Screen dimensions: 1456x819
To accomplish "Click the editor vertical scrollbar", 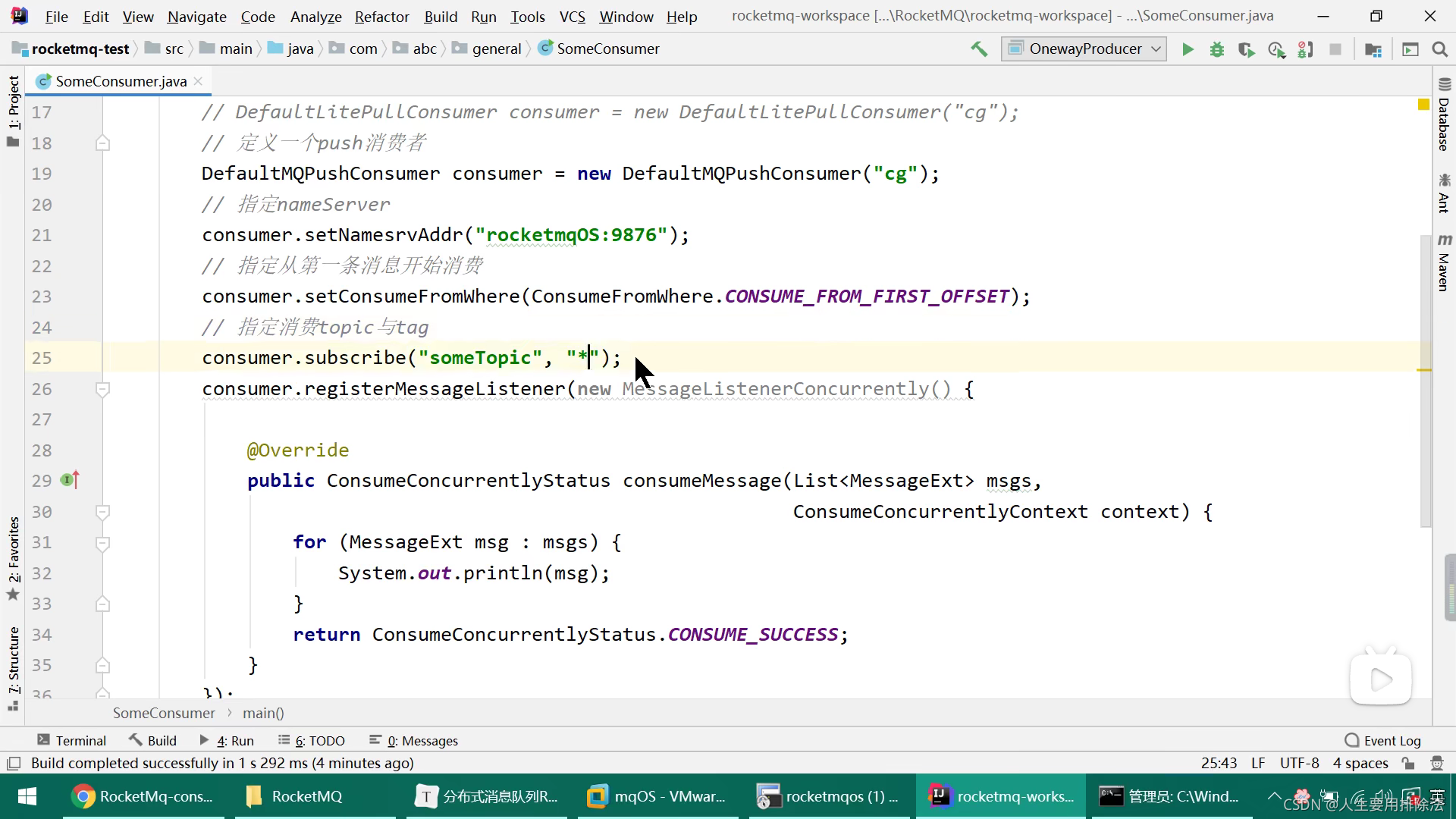I will [x=1425, y=381].
